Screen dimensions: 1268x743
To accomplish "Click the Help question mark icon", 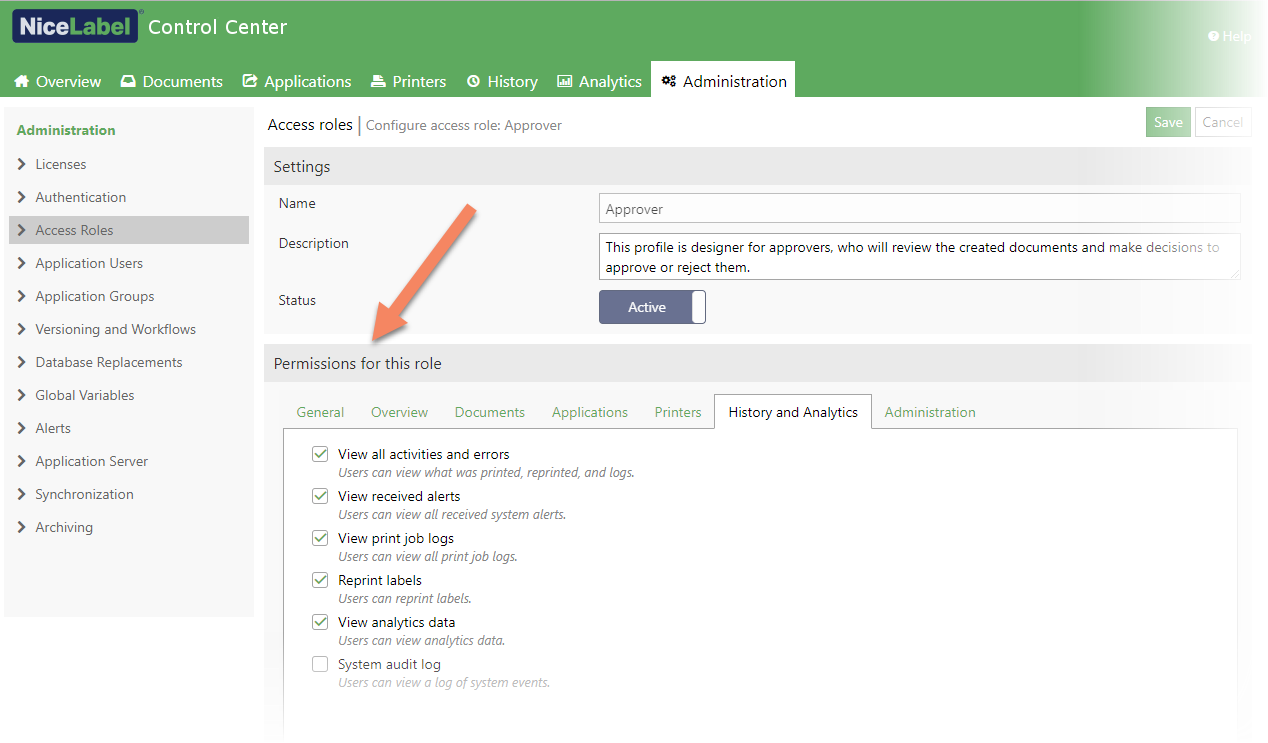I will [x=1213, y=36].
